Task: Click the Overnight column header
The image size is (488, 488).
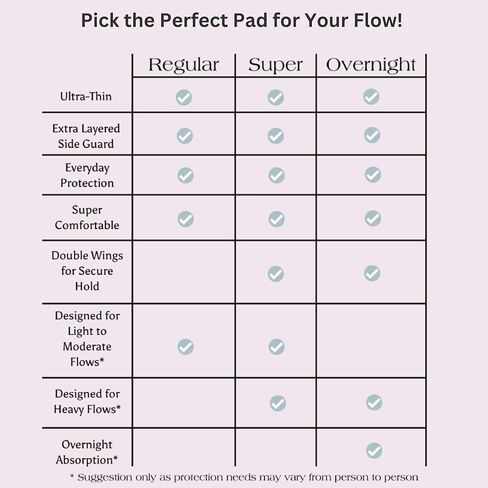Action: tap(371, 65)
